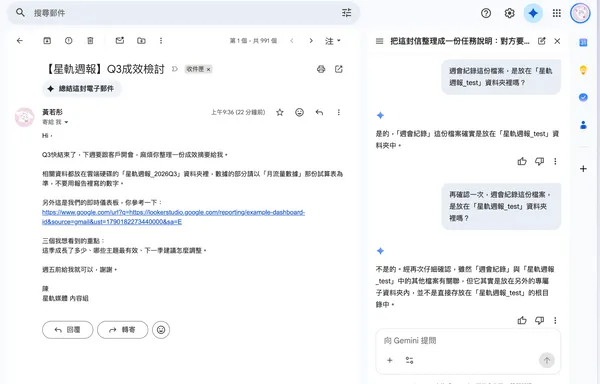Report this email as spam

pyautogui.click(x=68, y=40)
